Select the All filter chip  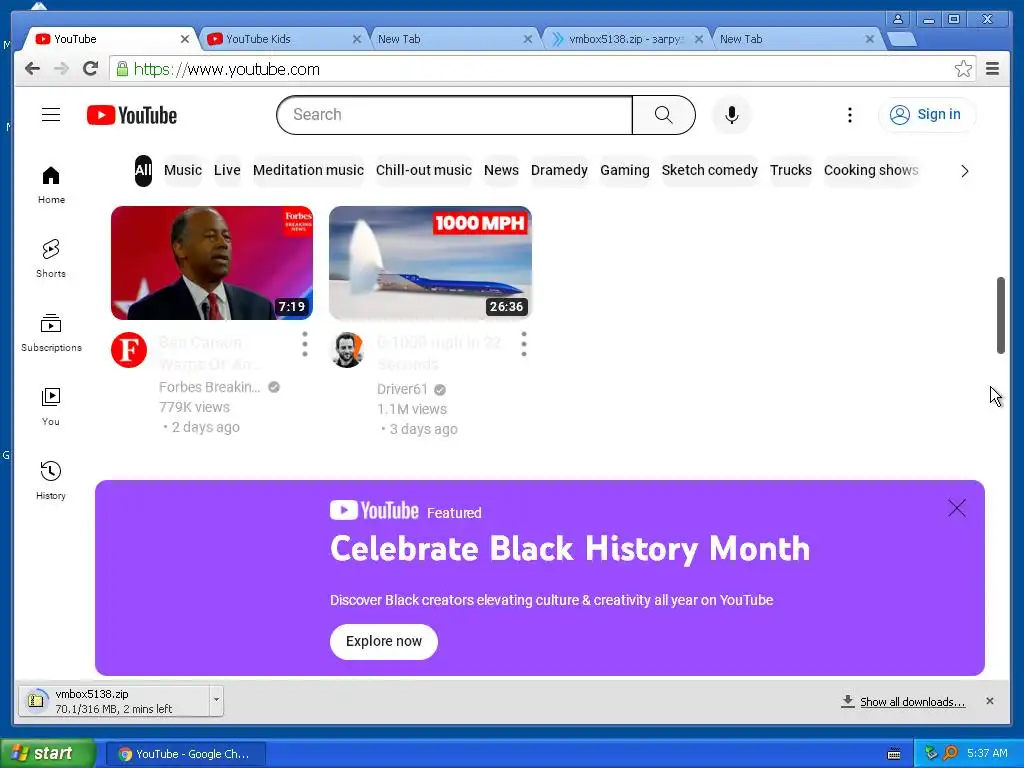(143, 170)
